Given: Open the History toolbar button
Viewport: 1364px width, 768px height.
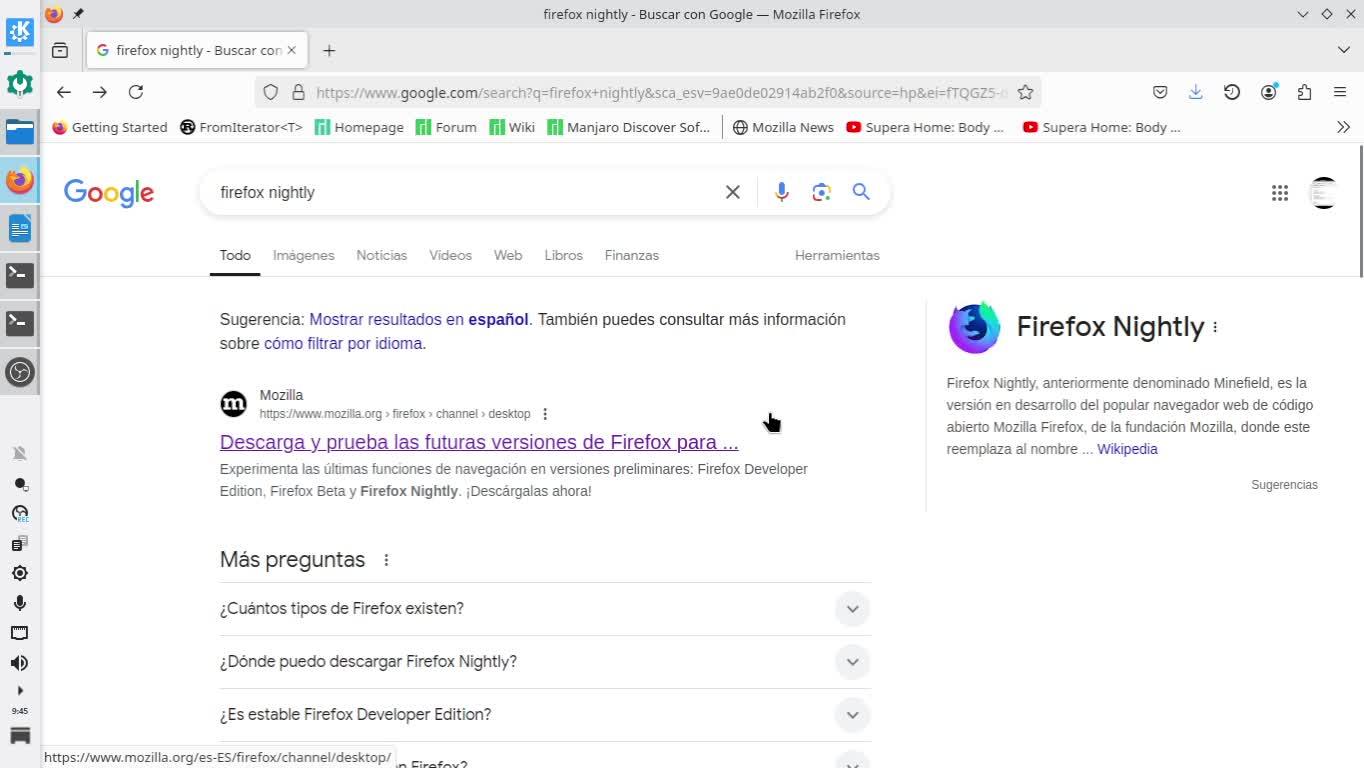Looking at the screenshot, I should (x=1232, y=92).
